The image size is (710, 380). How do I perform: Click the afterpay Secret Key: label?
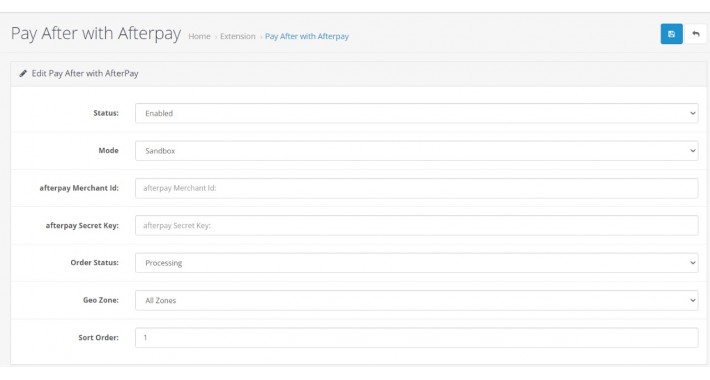pos(82,226)
